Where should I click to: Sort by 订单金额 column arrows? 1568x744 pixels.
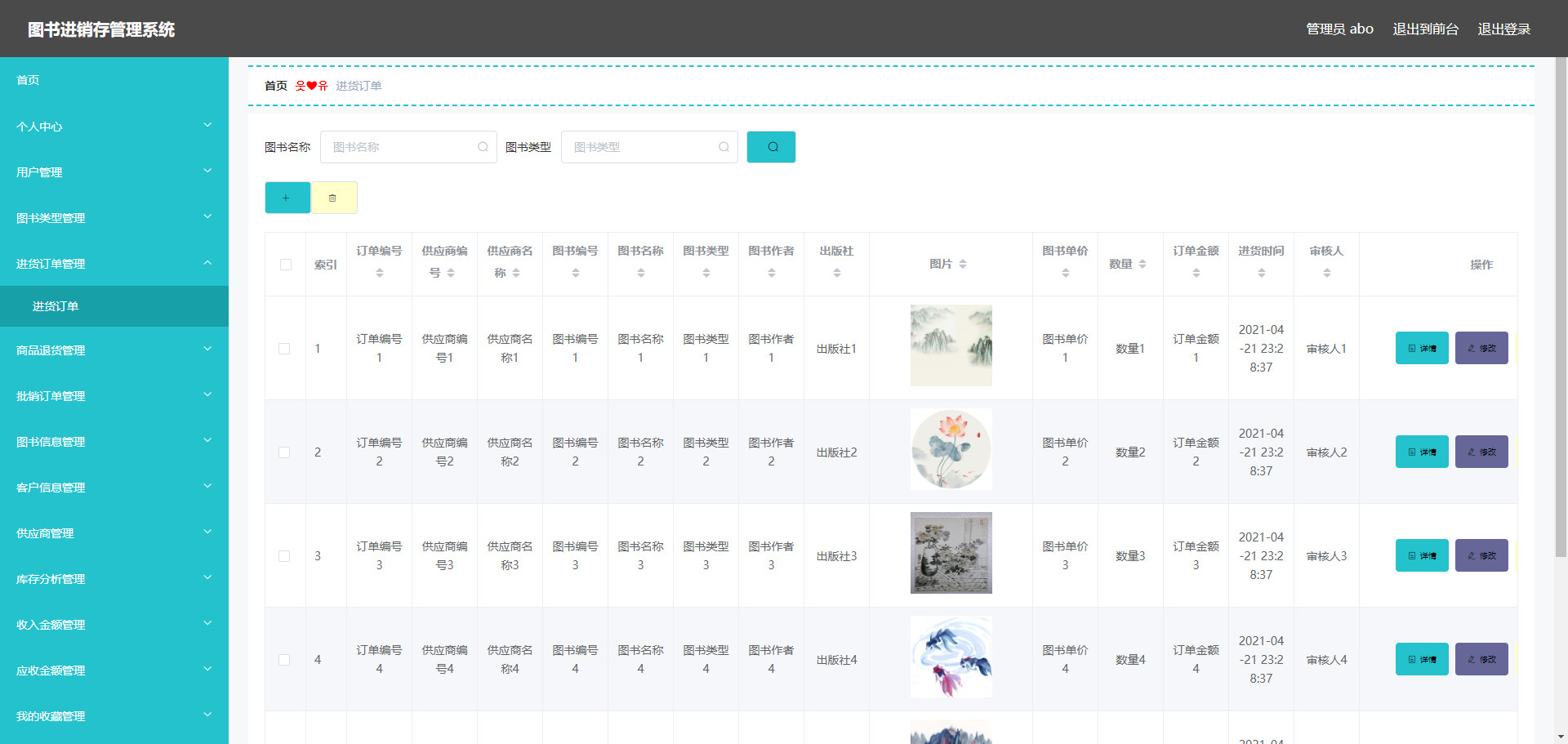(x=1196, y=273)
